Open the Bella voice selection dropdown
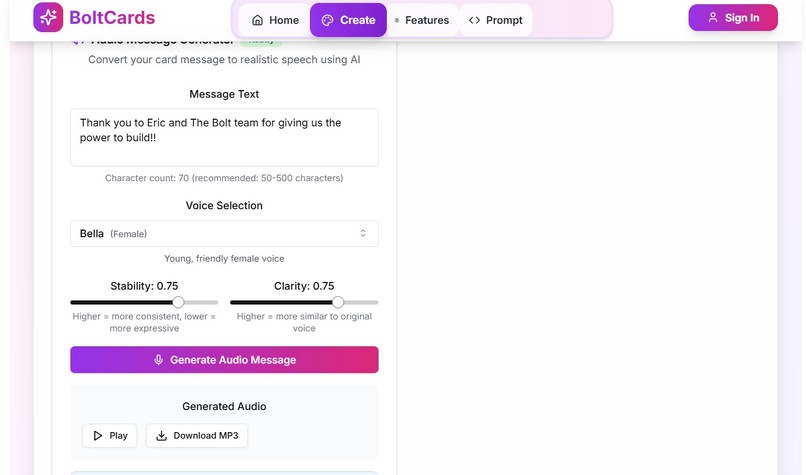Image resolution: width=806 pixels, height=475 pixels. pyautogui.click(x=224, y=233)
